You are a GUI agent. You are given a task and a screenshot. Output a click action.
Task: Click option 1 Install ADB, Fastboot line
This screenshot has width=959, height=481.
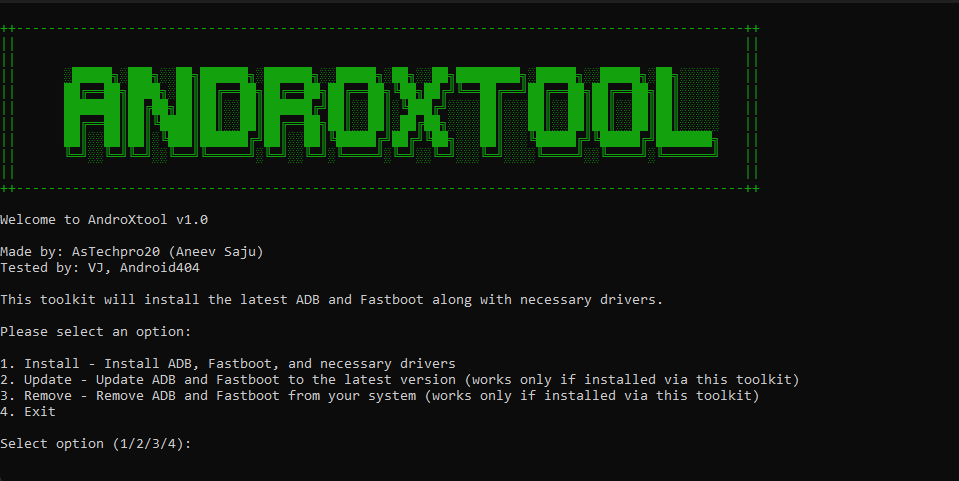[x=228, y=364]
